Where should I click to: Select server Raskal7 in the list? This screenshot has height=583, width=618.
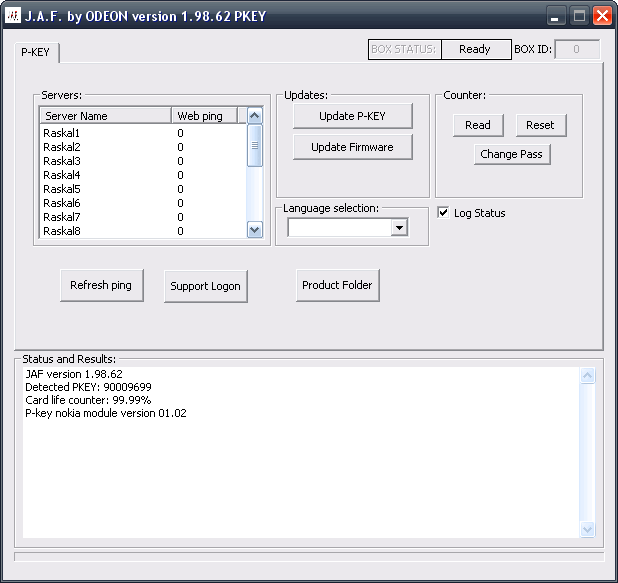coord(143,217)
